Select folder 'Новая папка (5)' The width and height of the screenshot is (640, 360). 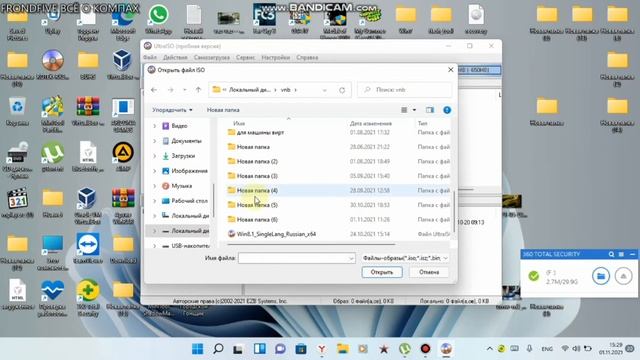[257, 205]
